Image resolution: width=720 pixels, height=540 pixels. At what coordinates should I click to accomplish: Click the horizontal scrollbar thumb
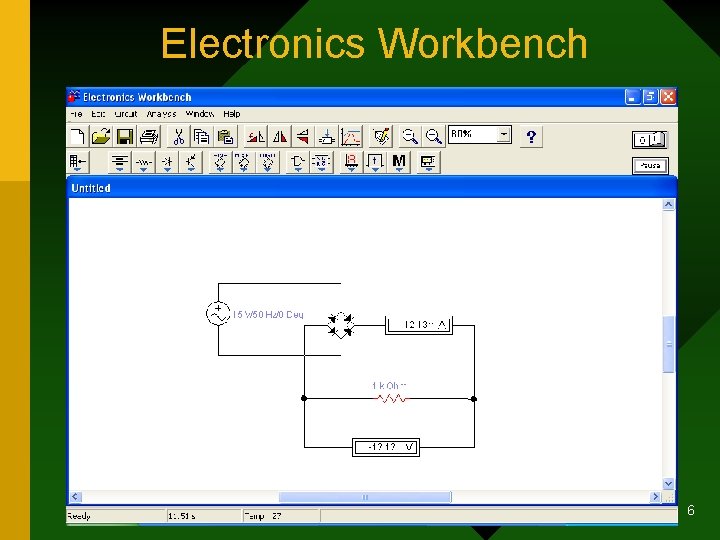[365, 497]
